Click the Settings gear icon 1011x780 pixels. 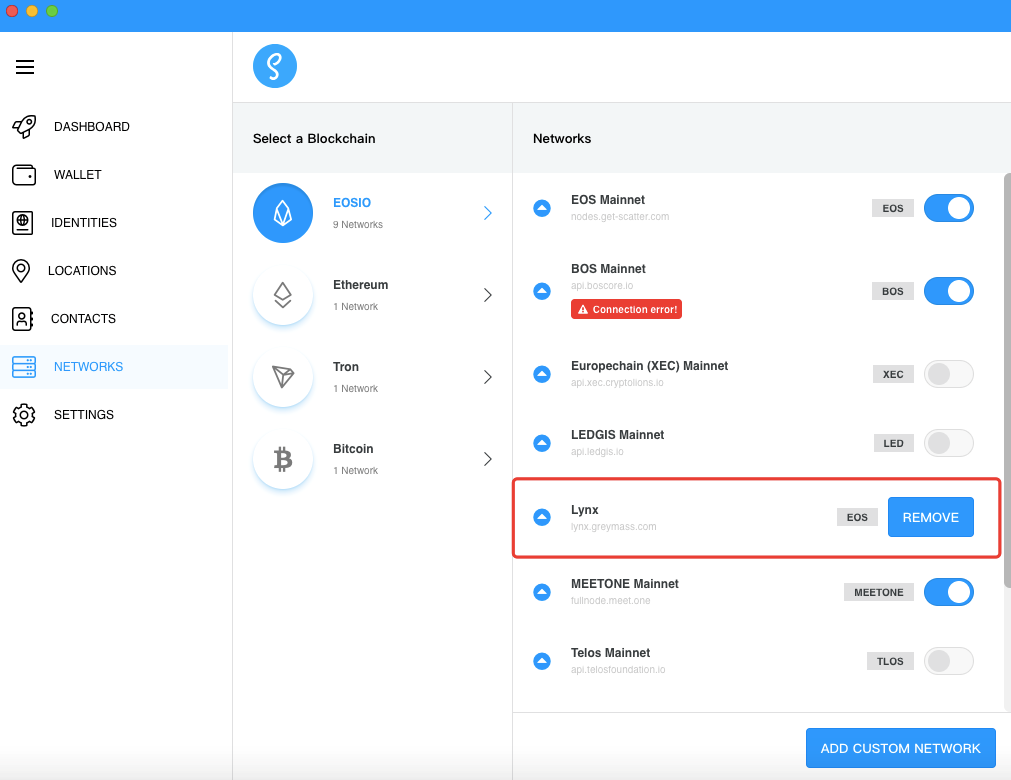click(24, 414)
